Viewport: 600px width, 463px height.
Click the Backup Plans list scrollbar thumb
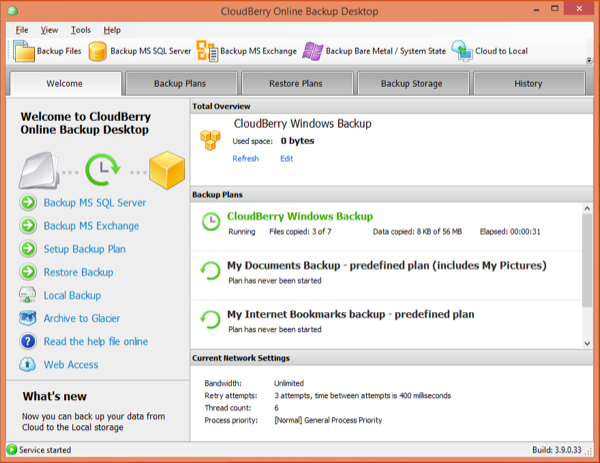click(587, 260)
